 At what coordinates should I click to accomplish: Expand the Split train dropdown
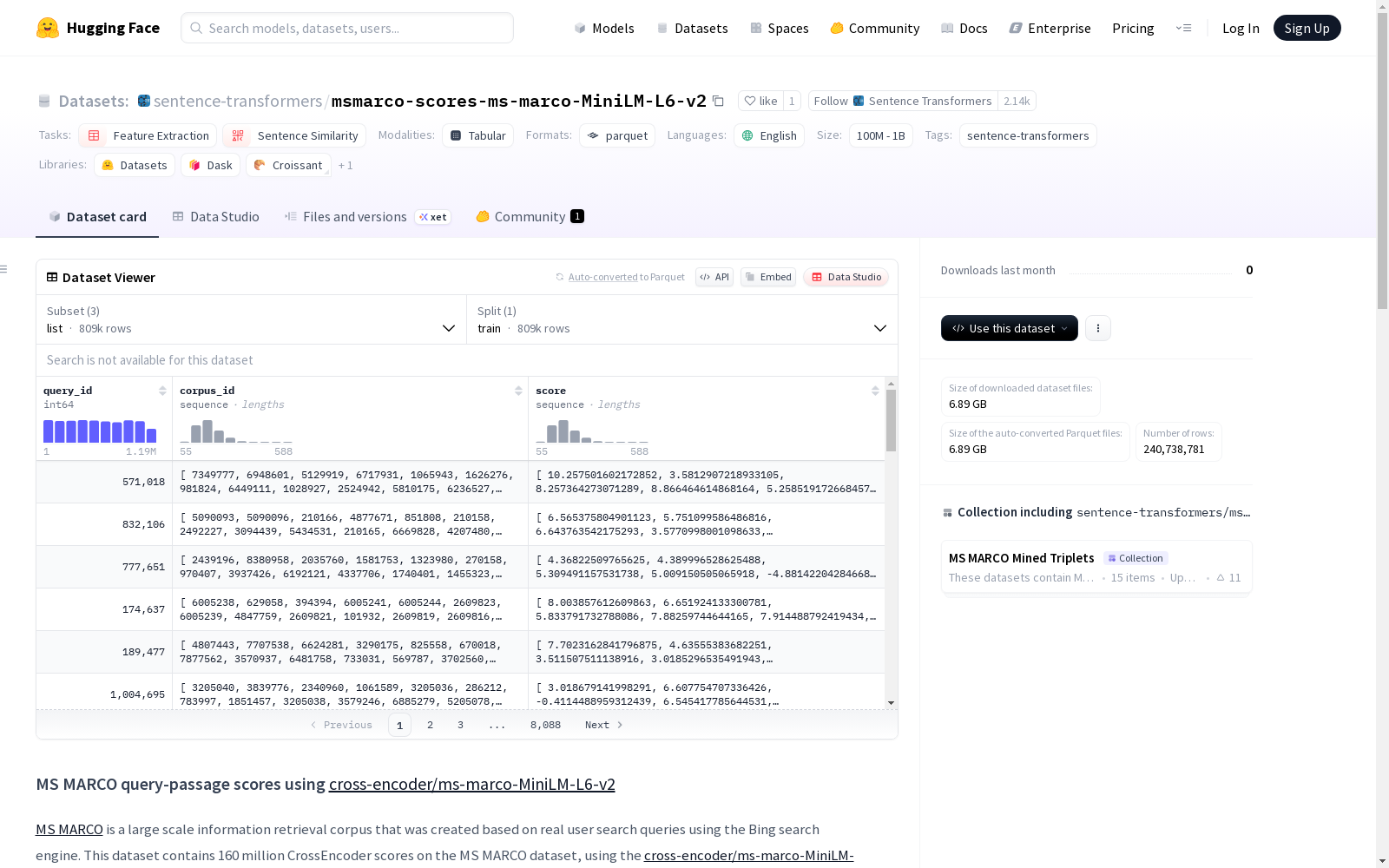pyautogui.click(x=682, y=319)
